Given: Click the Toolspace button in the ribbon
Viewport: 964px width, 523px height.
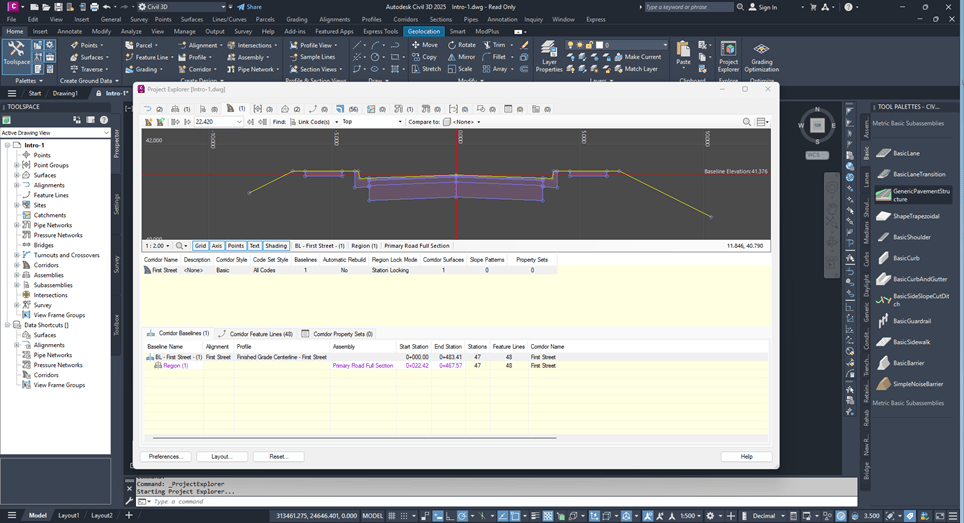Looking at the screenshot, I should pyautogui.click(x=17, y=55).
